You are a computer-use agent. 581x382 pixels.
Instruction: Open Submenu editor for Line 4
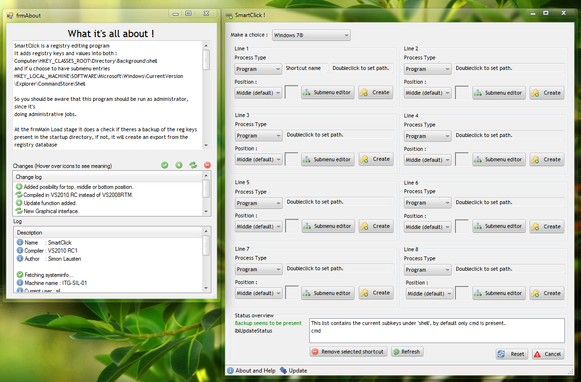(499, 160)
